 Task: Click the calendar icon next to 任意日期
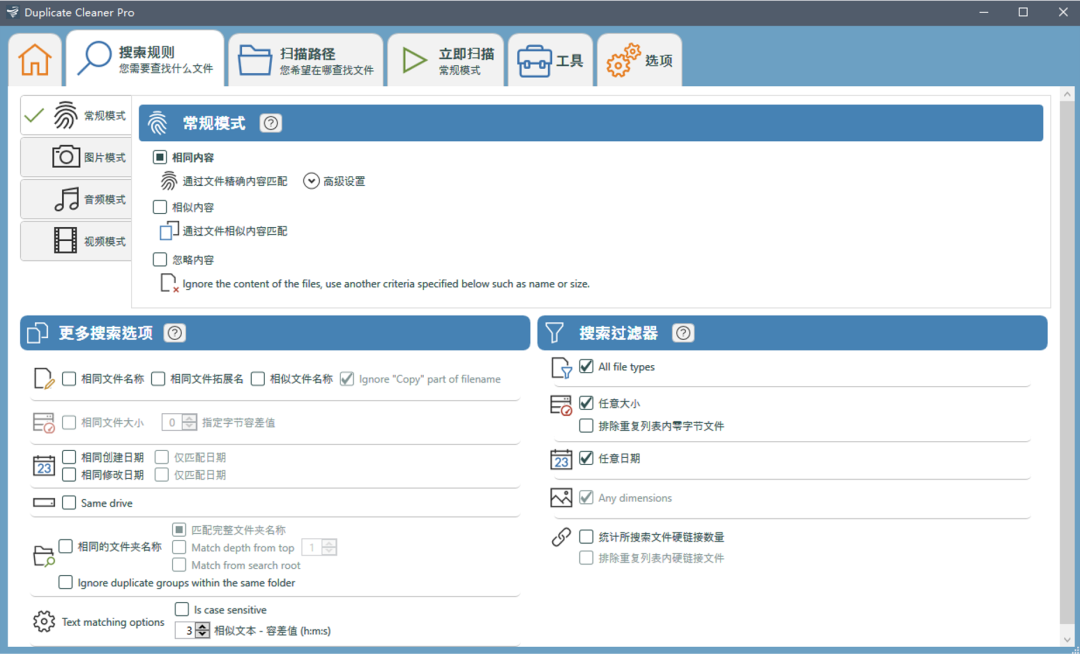[562, 460]
